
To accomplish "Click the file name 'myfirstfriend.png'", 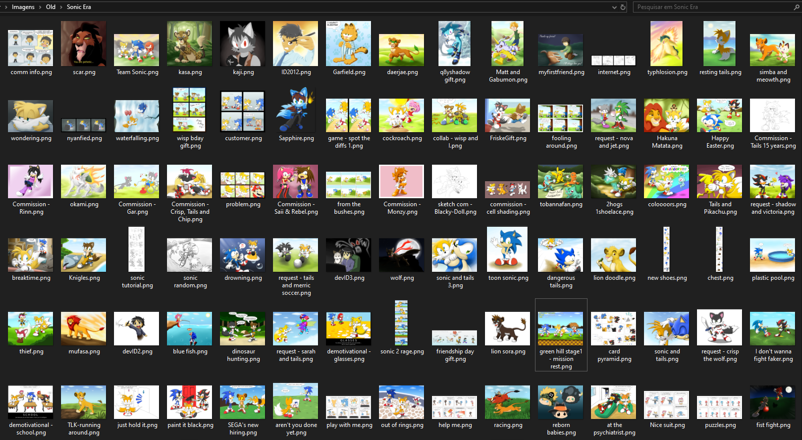I will click(561, 72).
